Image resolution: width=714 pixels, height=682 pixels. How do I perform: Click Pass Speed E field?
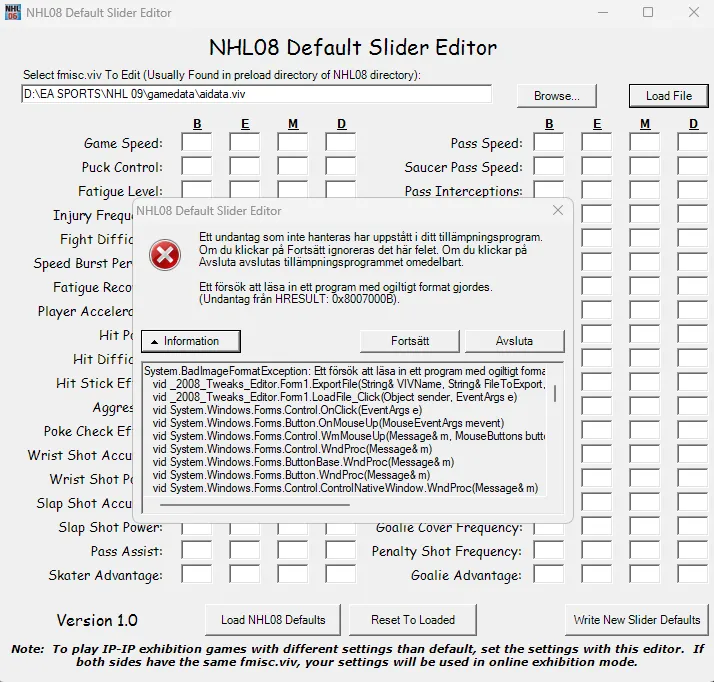(597, 143)
